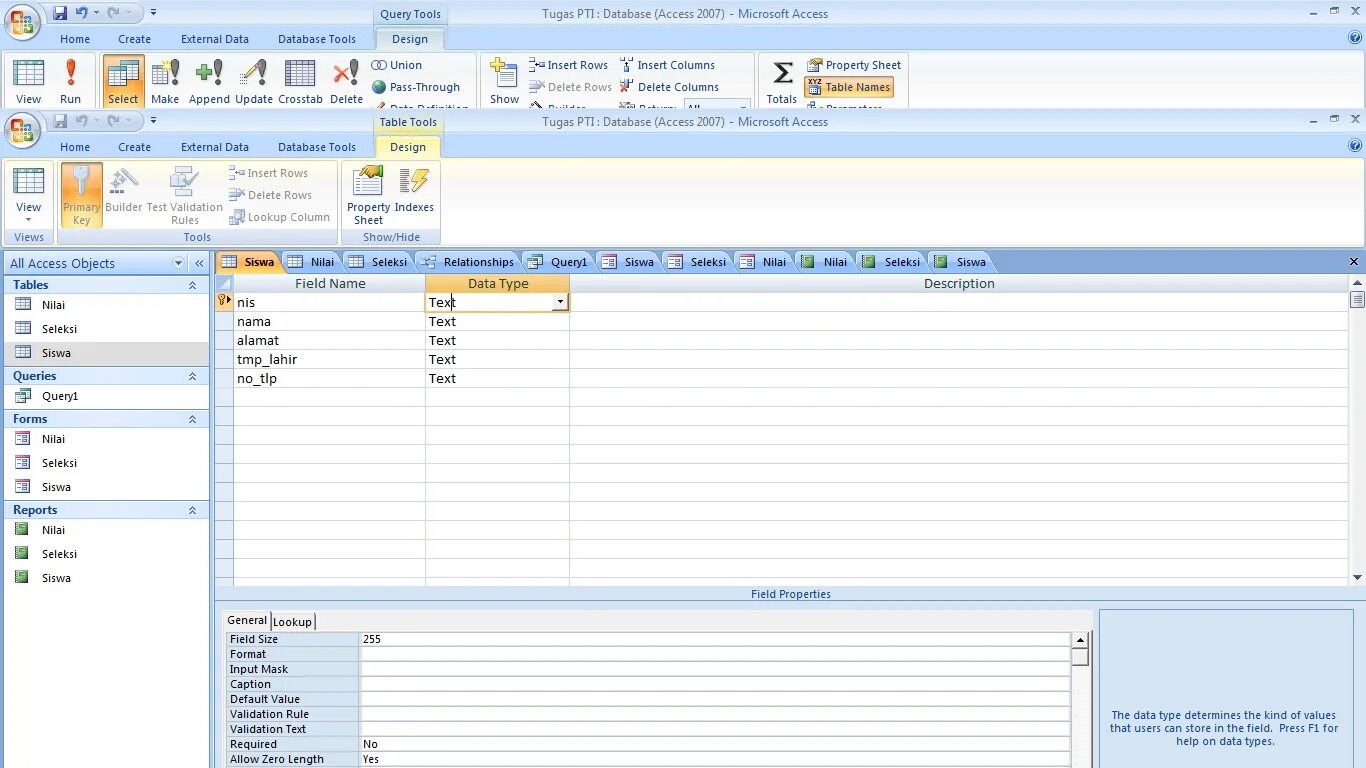Image resolution: width=1366 pixels, height=768 pixels.
Task: Select the tmp_lahir field name cell
Action: [x=330, y=359]
